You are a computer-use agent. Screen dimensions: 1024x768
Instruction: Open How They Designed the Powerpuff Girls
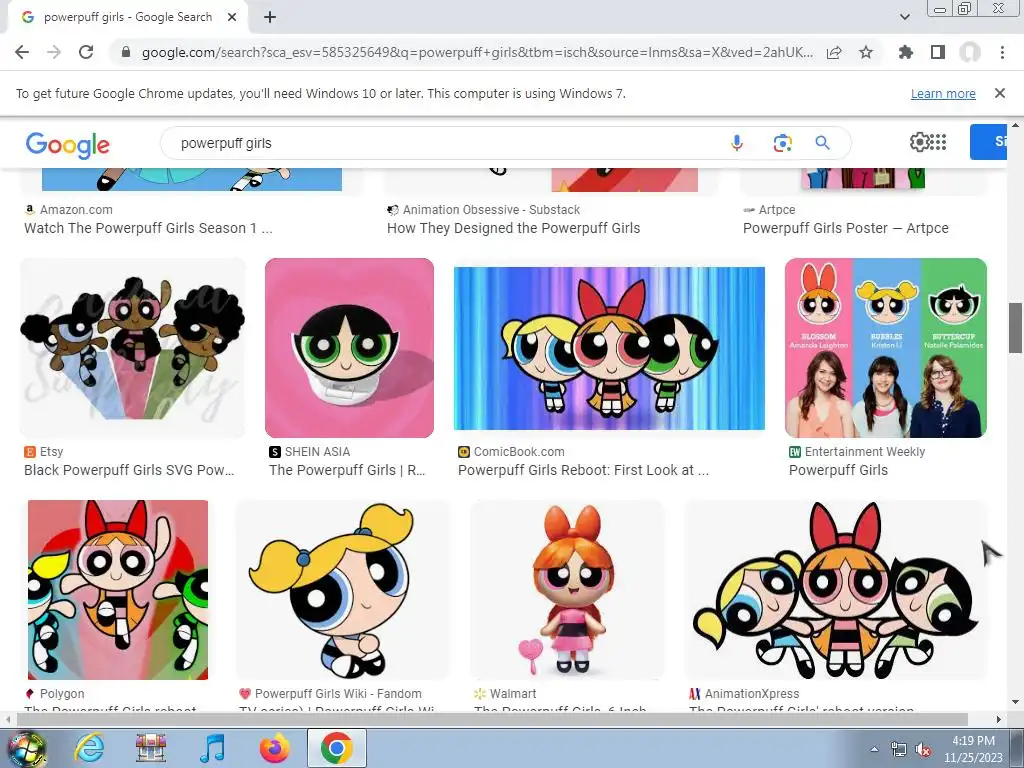coord(513,228)
